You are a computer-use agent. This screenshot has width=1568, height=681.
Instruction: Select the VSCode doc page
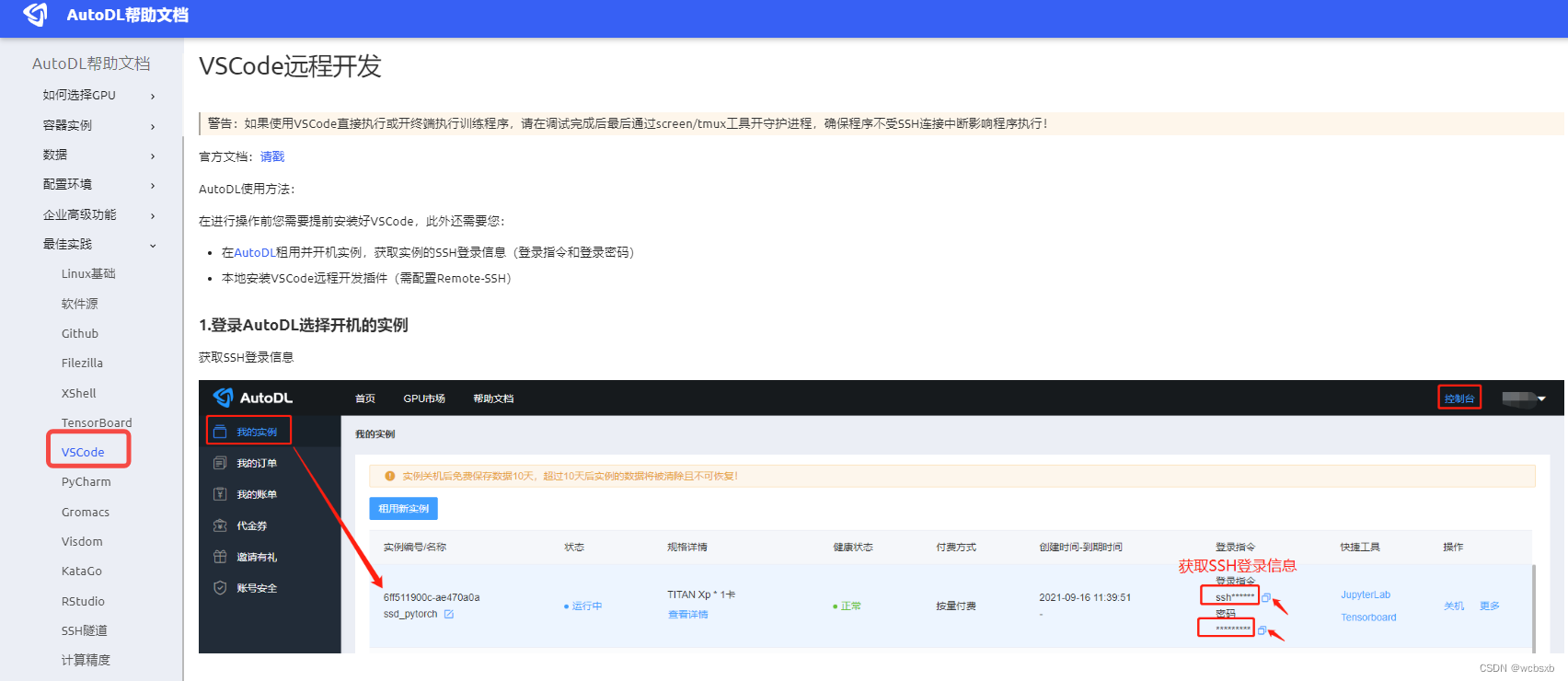pos(83,452)
